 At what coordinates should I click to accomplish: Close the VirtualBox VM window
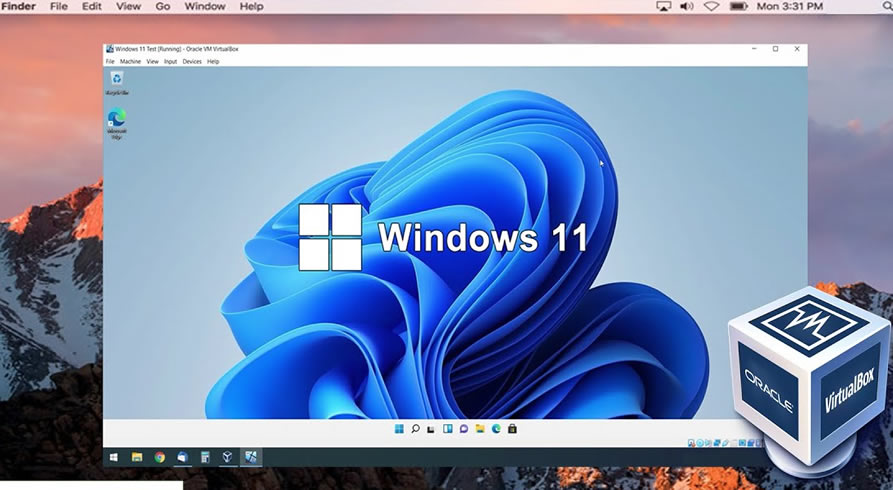point(797,49)
